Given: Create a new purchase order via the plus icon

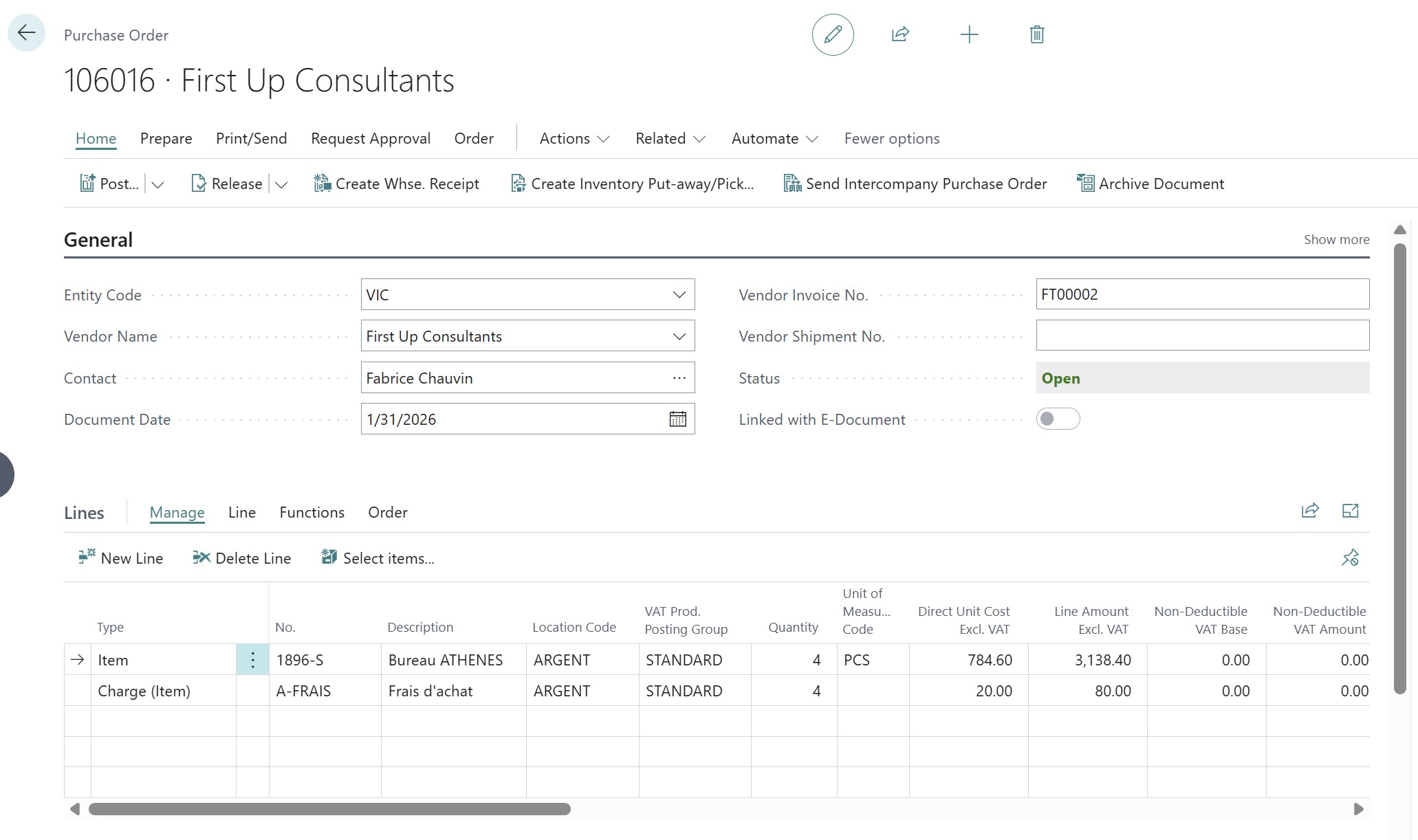Looking at the screenshot, I should (968, 34).
